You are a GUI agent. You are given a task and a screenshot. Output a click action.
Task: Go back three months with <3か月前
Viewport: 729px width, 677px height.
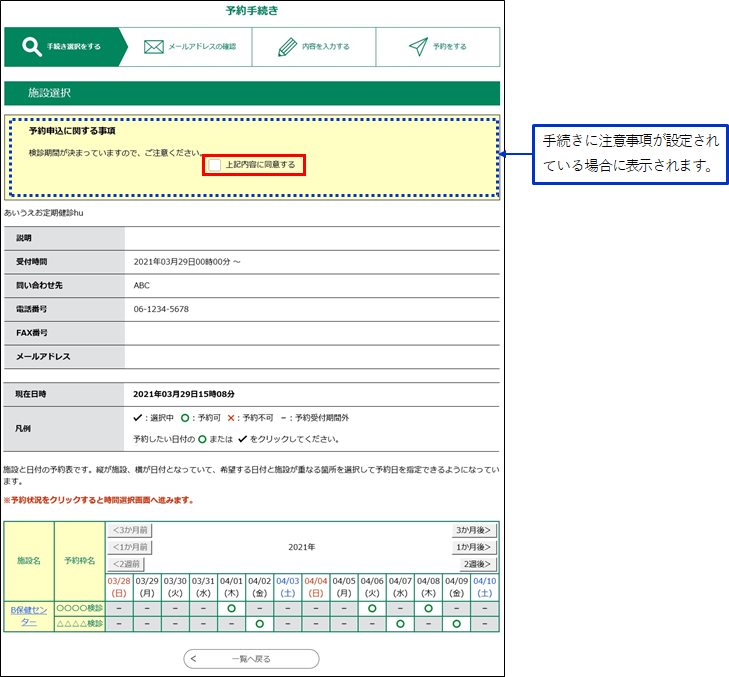pyautogui.click(x=130, y=530)
